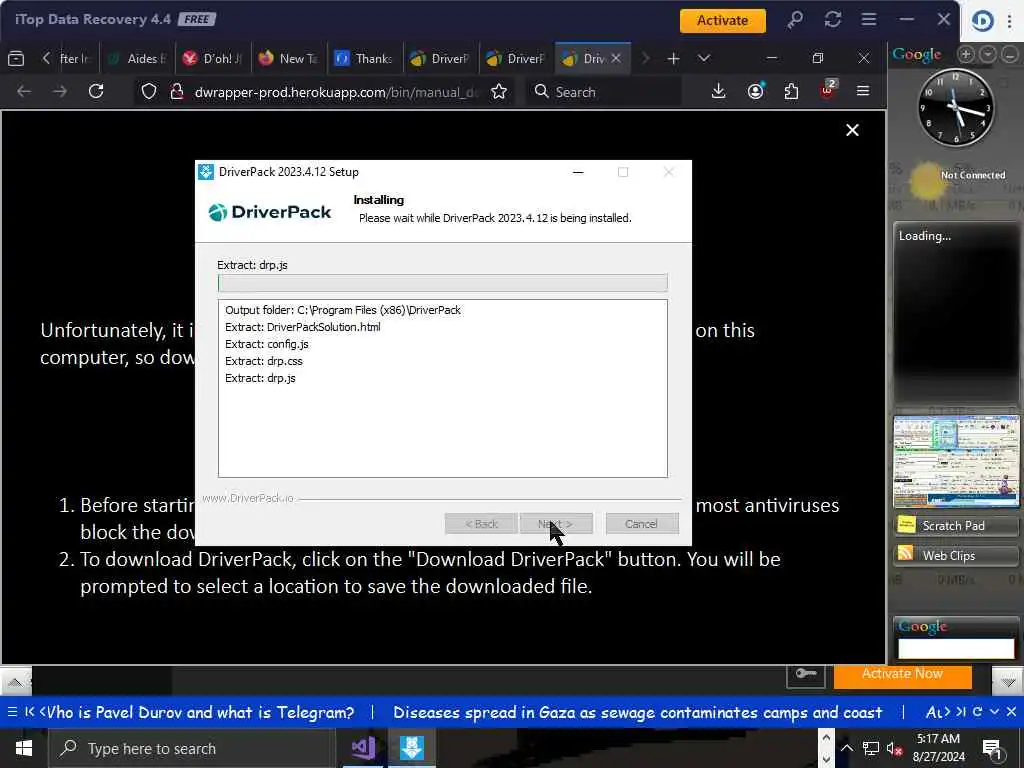Minimize the DriverPack Setup window
Image resolution: width=1024 pixels, height=768 pixels.
[x=578, y=172]
